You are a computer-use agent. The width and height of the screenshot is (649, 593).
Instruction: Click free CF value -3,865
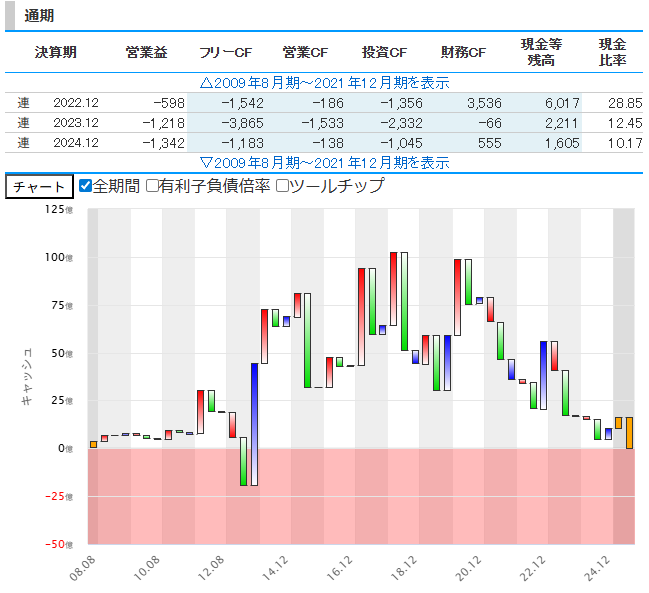click(243, 123)
